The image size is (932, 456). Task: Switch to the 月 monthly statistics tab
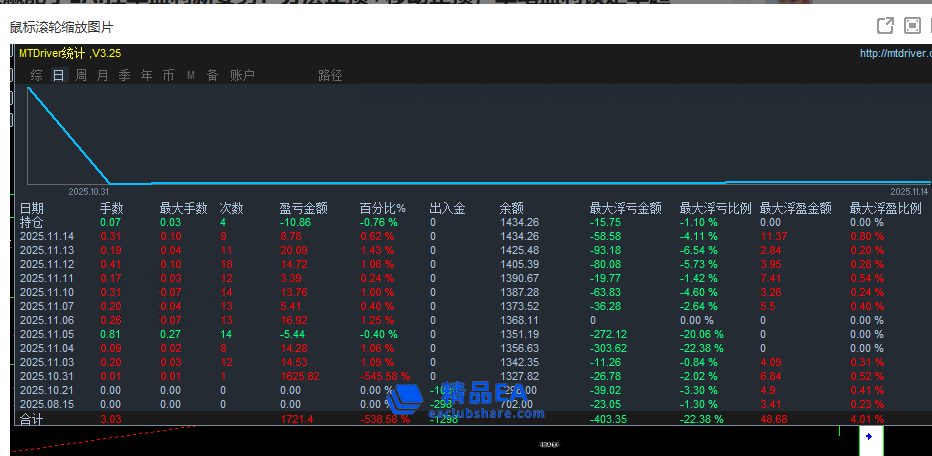coord(103,75)
